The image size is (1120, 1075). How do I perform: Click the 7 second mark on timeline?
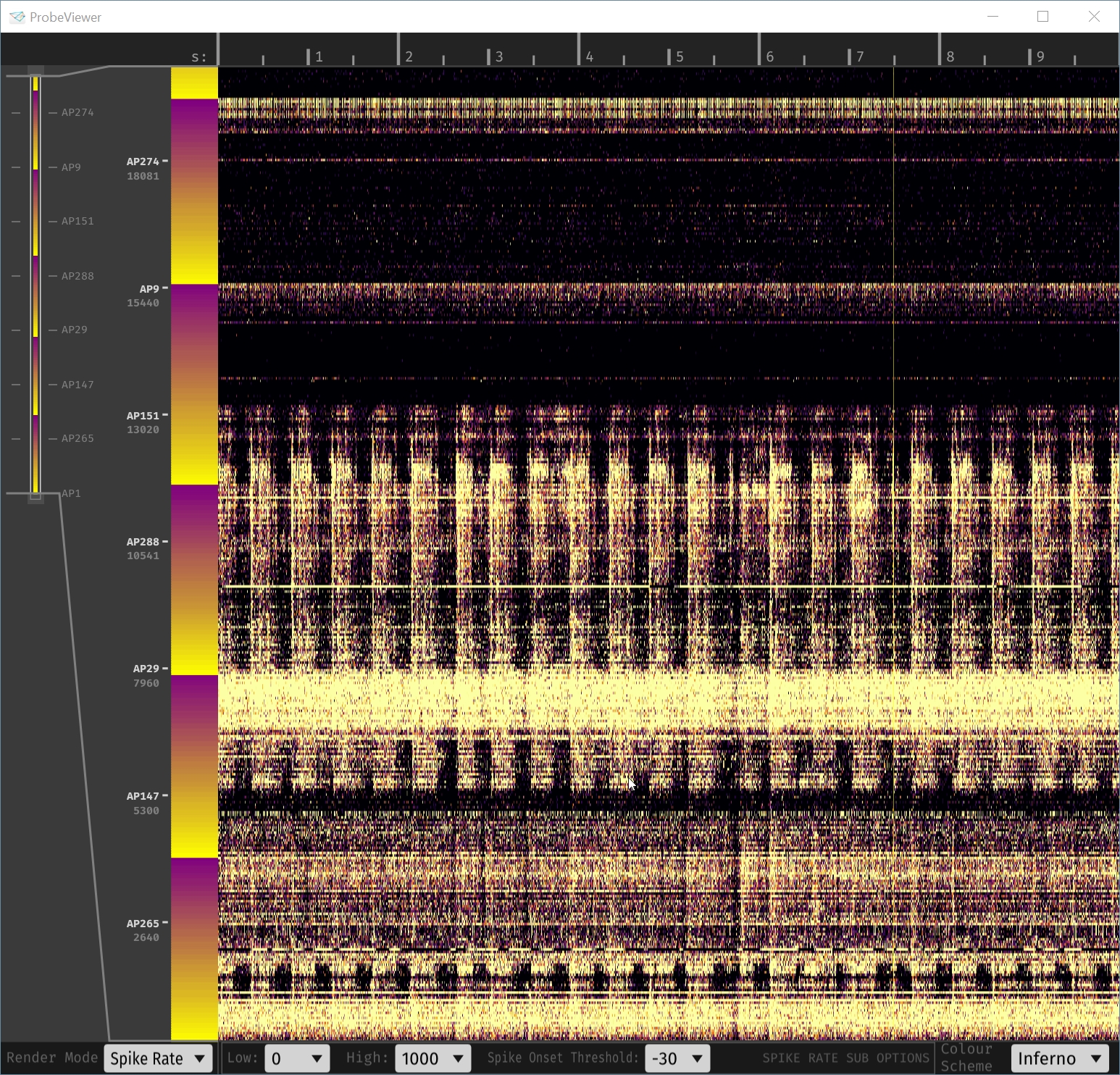[x=860, y=57]
